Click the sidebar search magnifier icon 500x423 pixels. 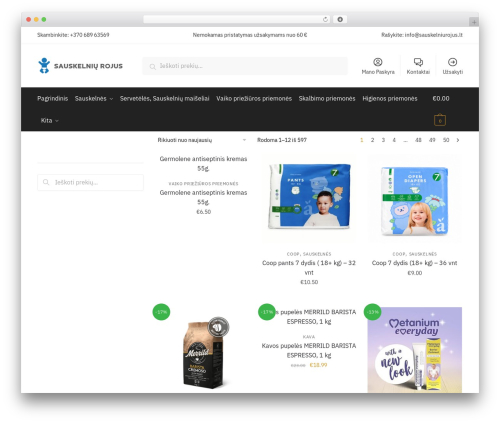point(46,182)
